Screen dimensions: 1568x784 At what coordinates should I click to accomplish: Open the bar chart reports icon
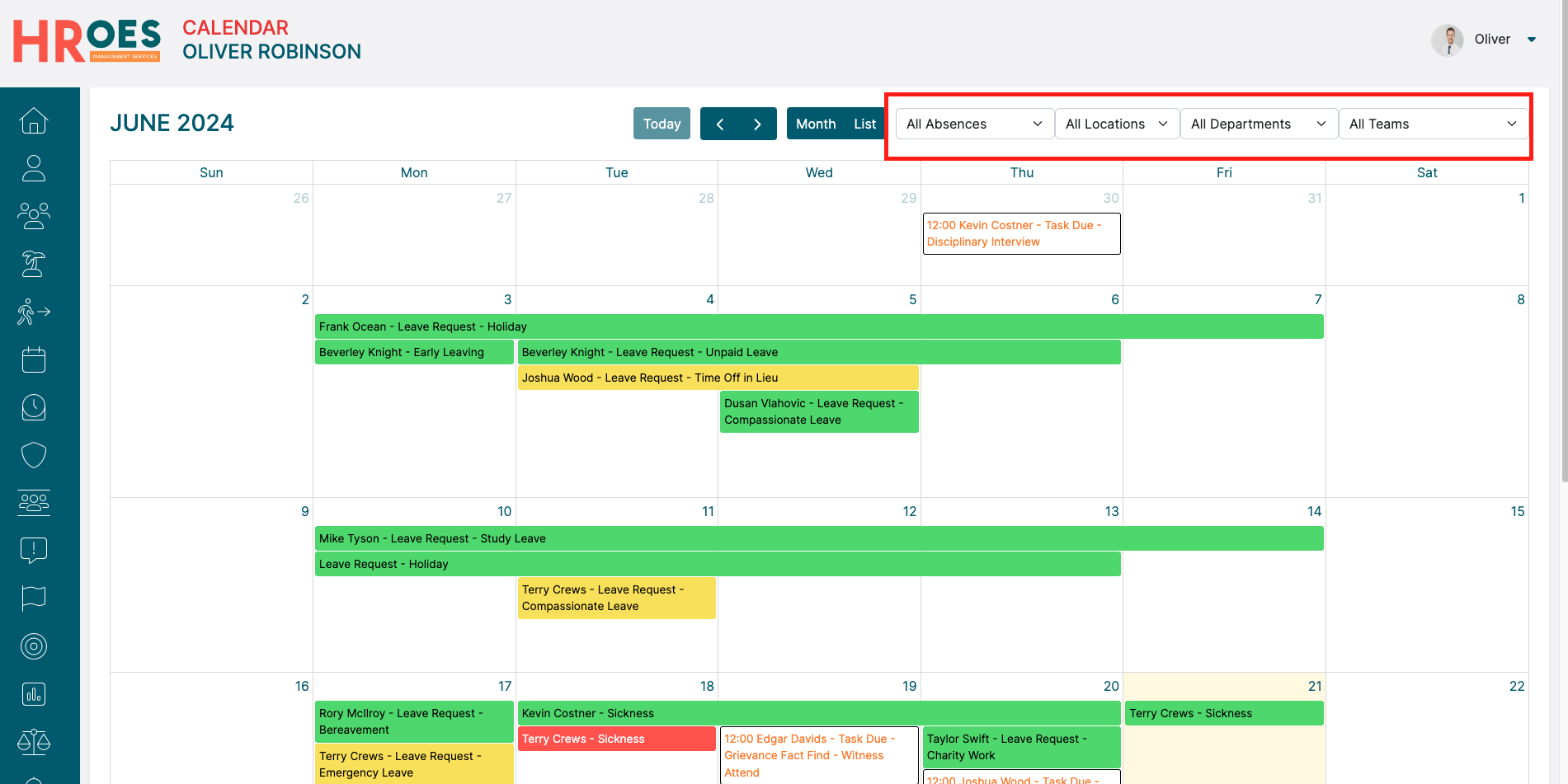click(34, 694)
